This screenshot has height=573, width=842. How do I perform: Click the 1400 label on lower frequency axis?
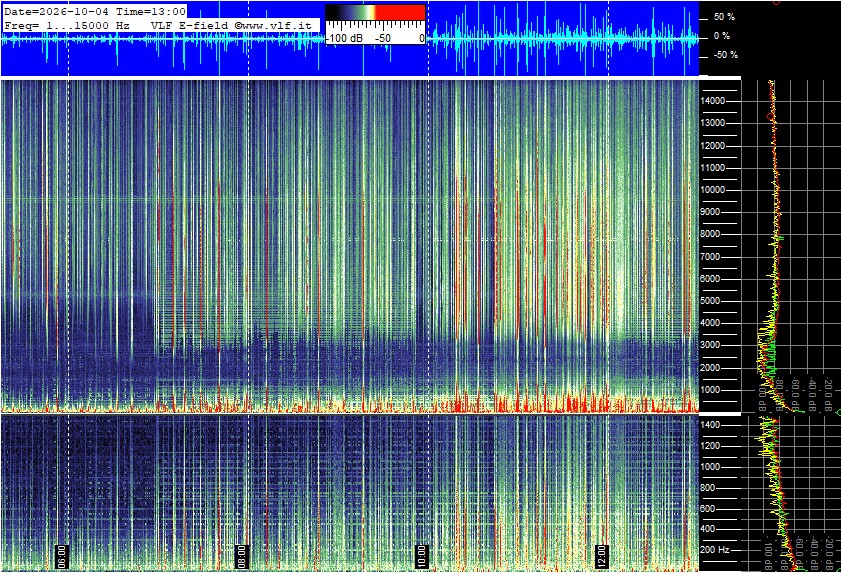pos(710,425)
